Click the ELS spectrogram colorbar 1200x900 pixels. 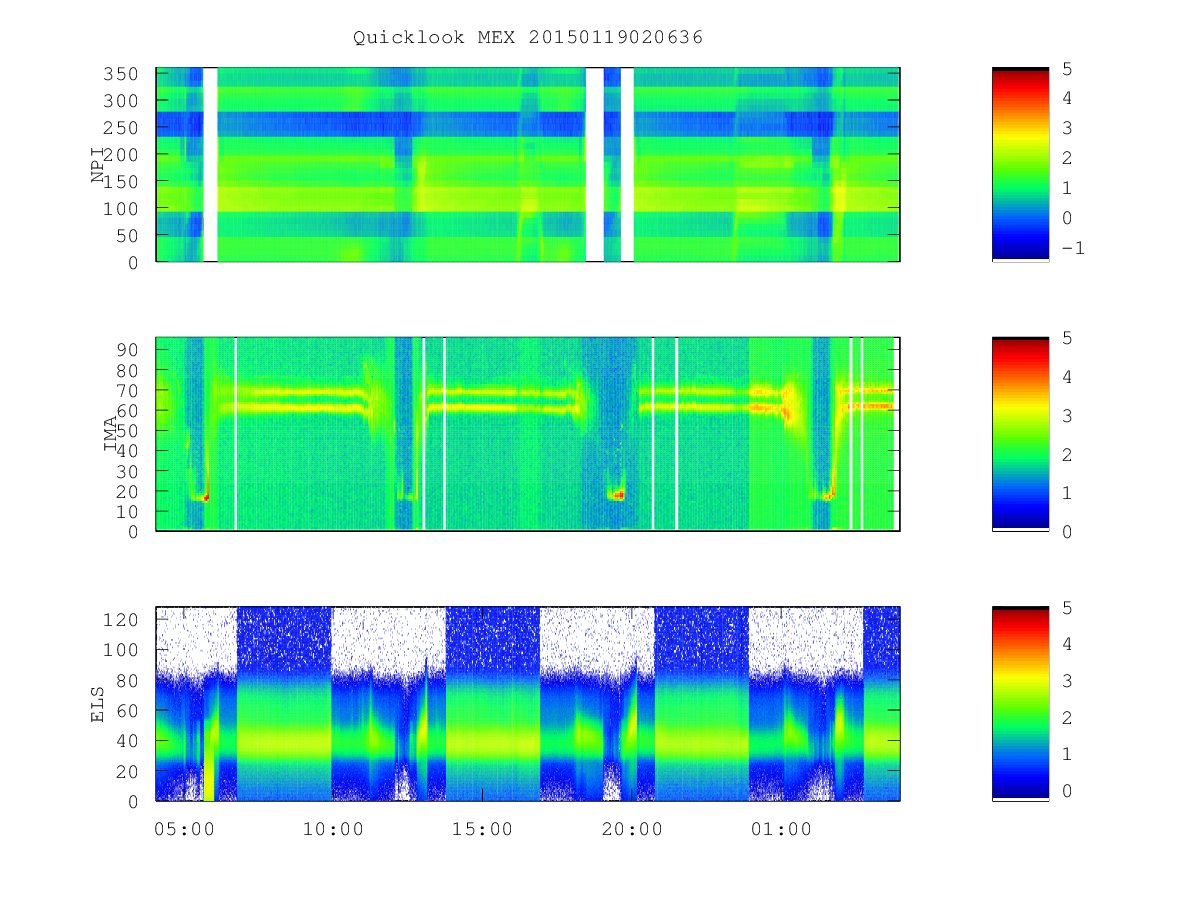click(x=1020, y=704)
